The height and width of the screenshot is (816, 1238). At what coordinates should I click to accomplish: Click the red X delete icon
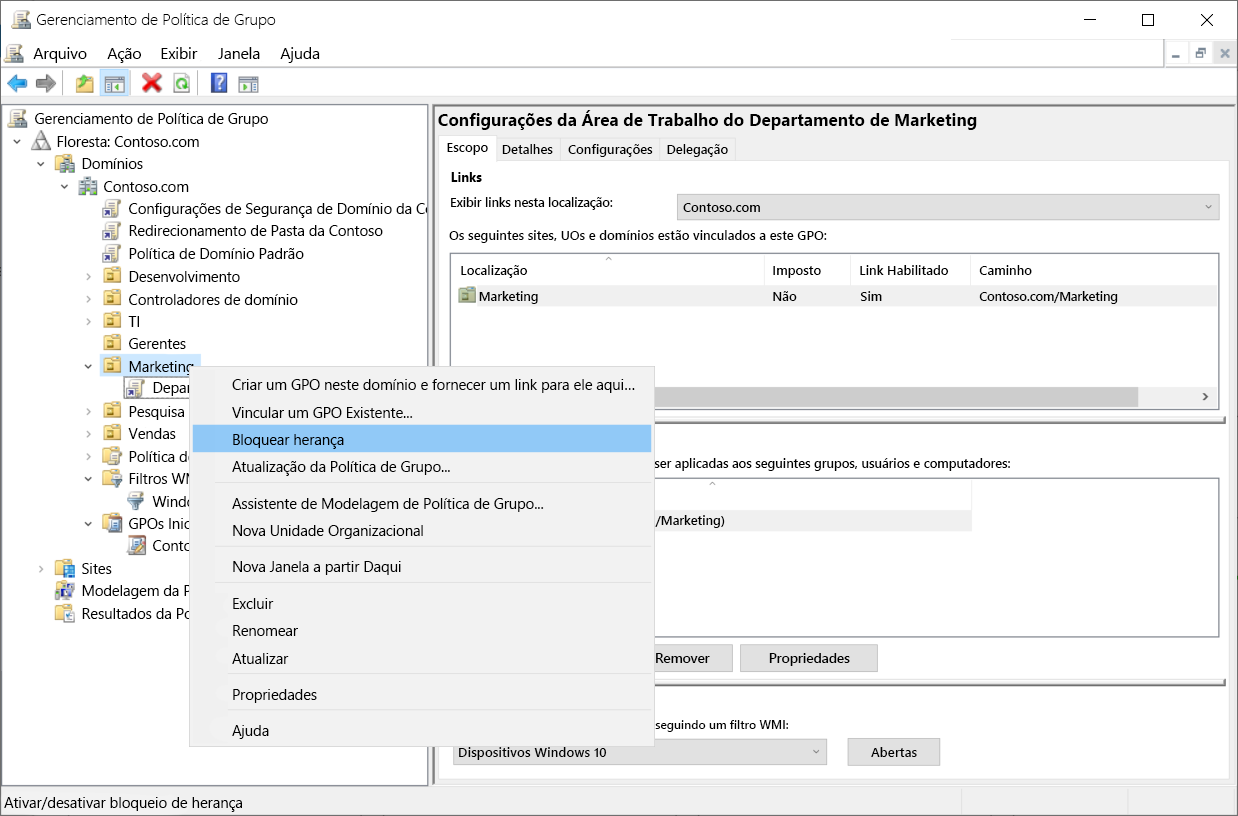pos(152,83)
